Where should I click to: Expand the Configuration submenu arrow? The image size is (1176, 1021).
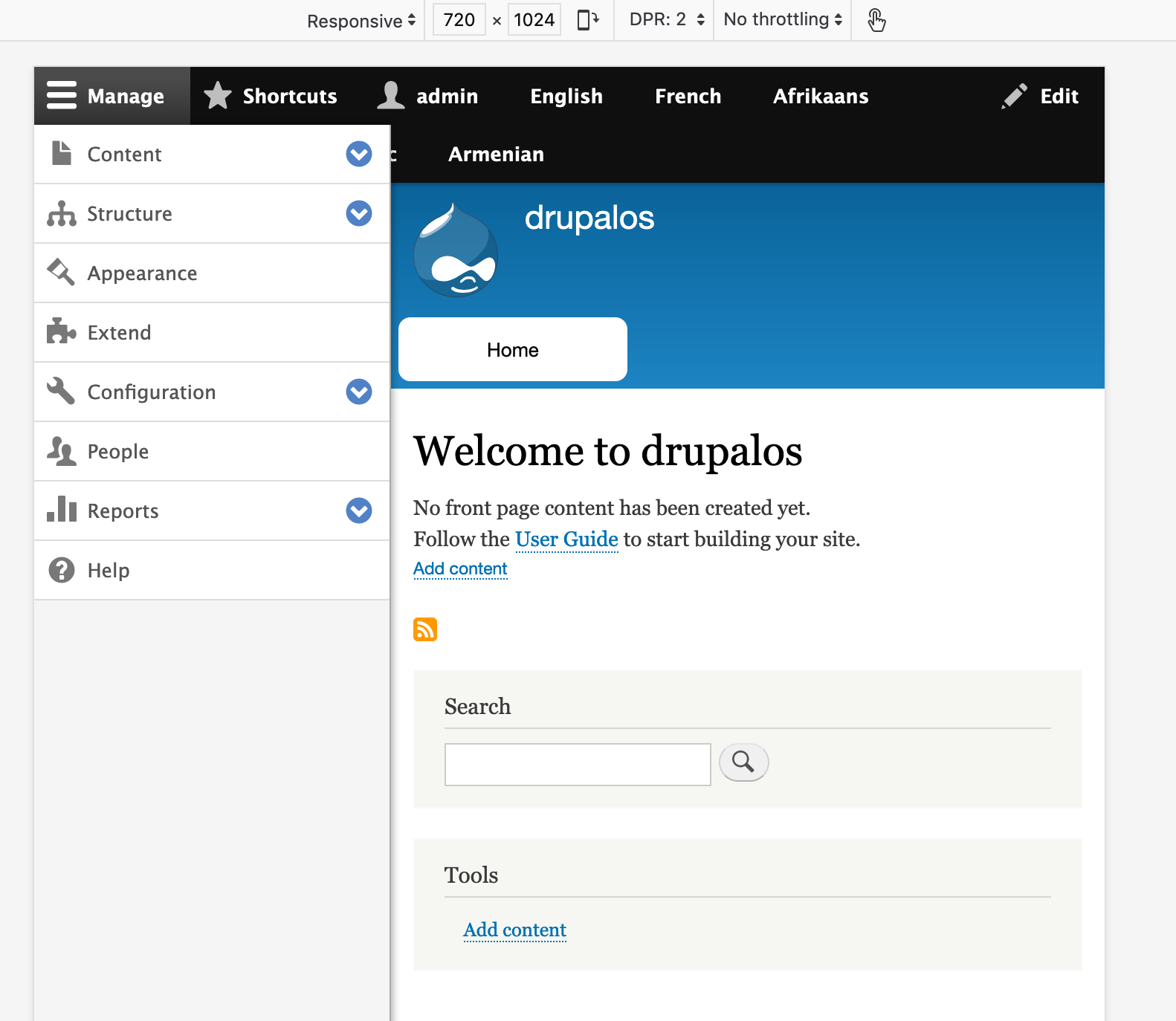(359, 392)
